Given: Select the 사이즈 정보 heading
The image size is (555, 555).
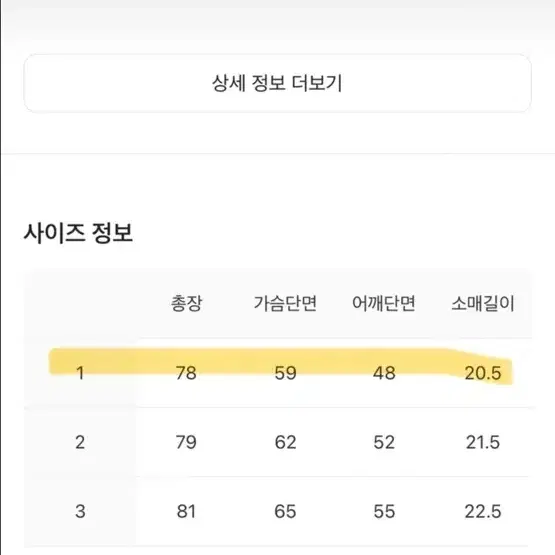Looking at the screenshot, I should tap(78, 233).
